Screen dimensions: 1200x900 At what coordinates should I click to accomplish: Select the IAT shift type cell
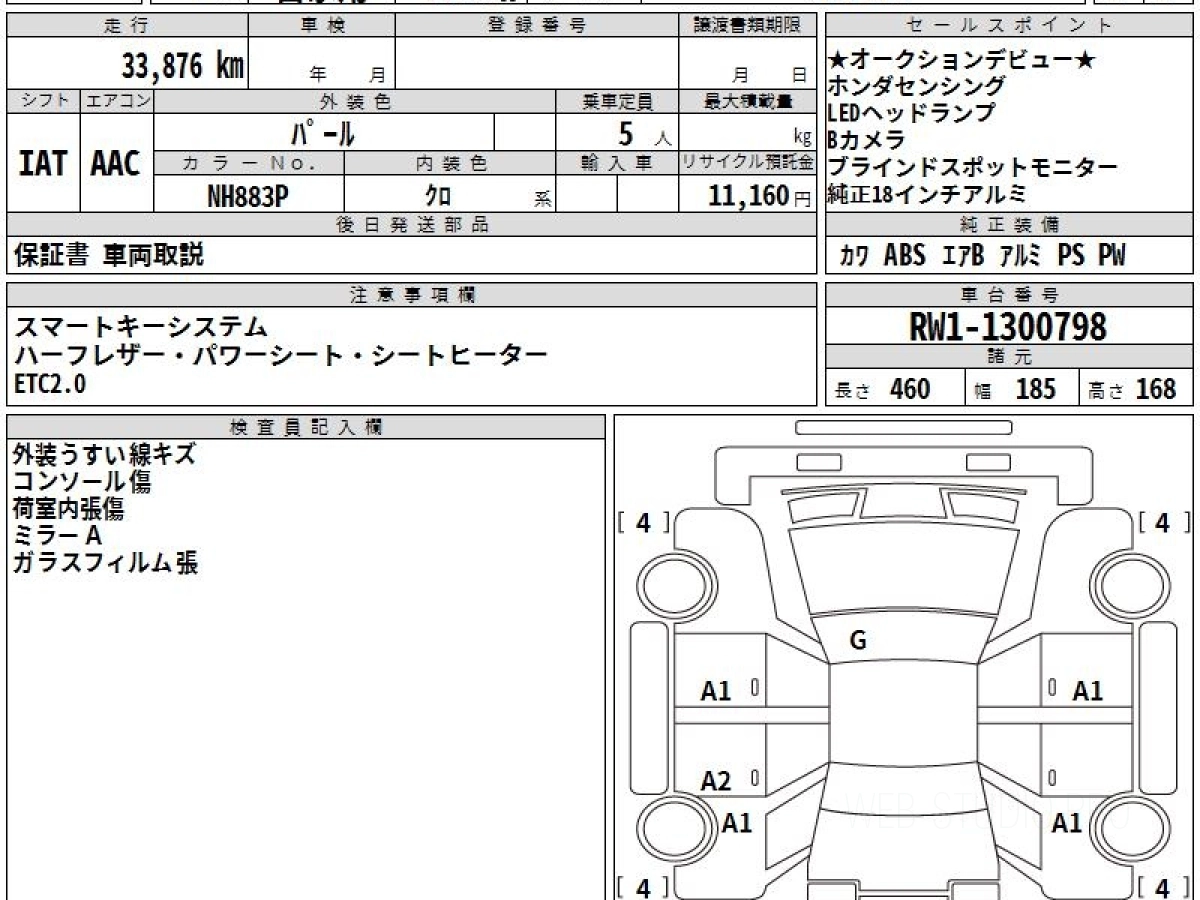click(43, 163)
